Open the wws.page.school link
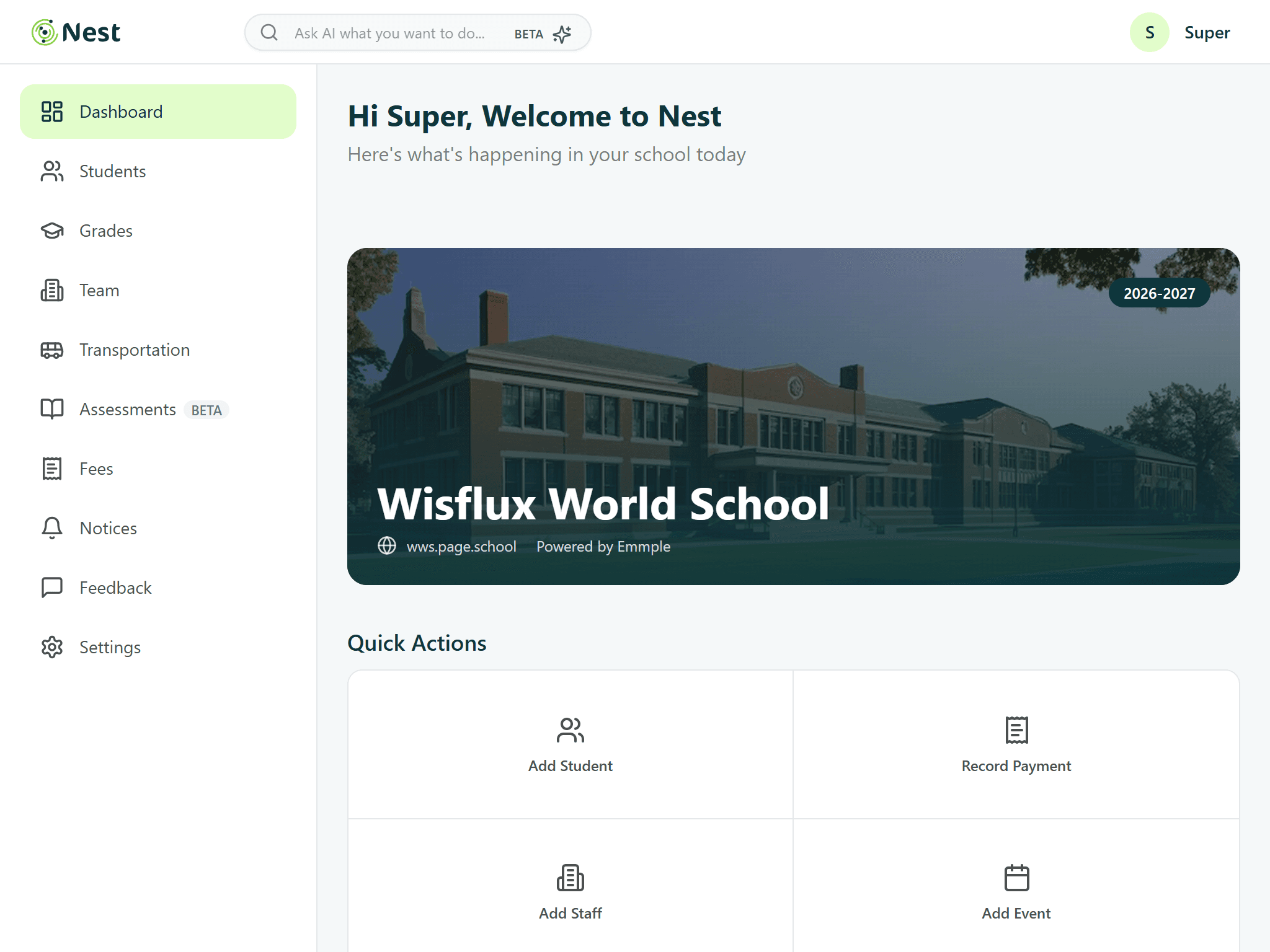The image size is (1270, 952). click(x=461, y=547)
